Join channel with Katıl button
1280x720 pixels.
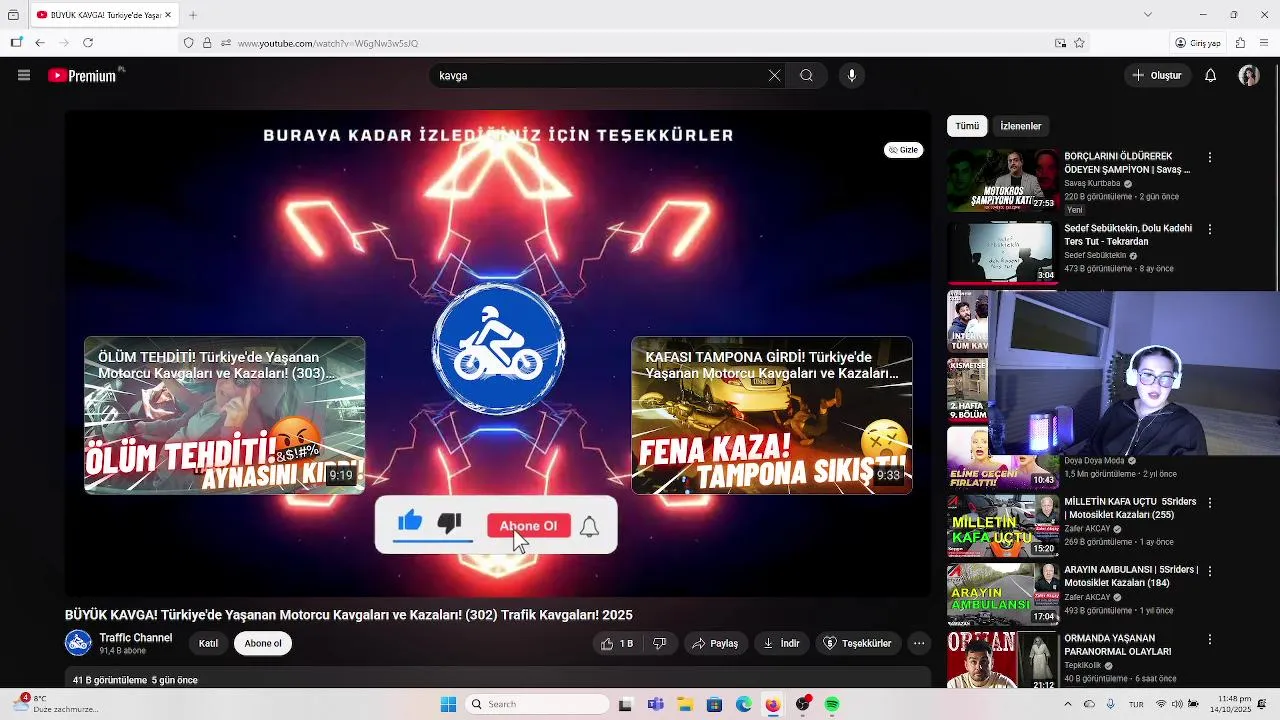click(x=208, y=644)
